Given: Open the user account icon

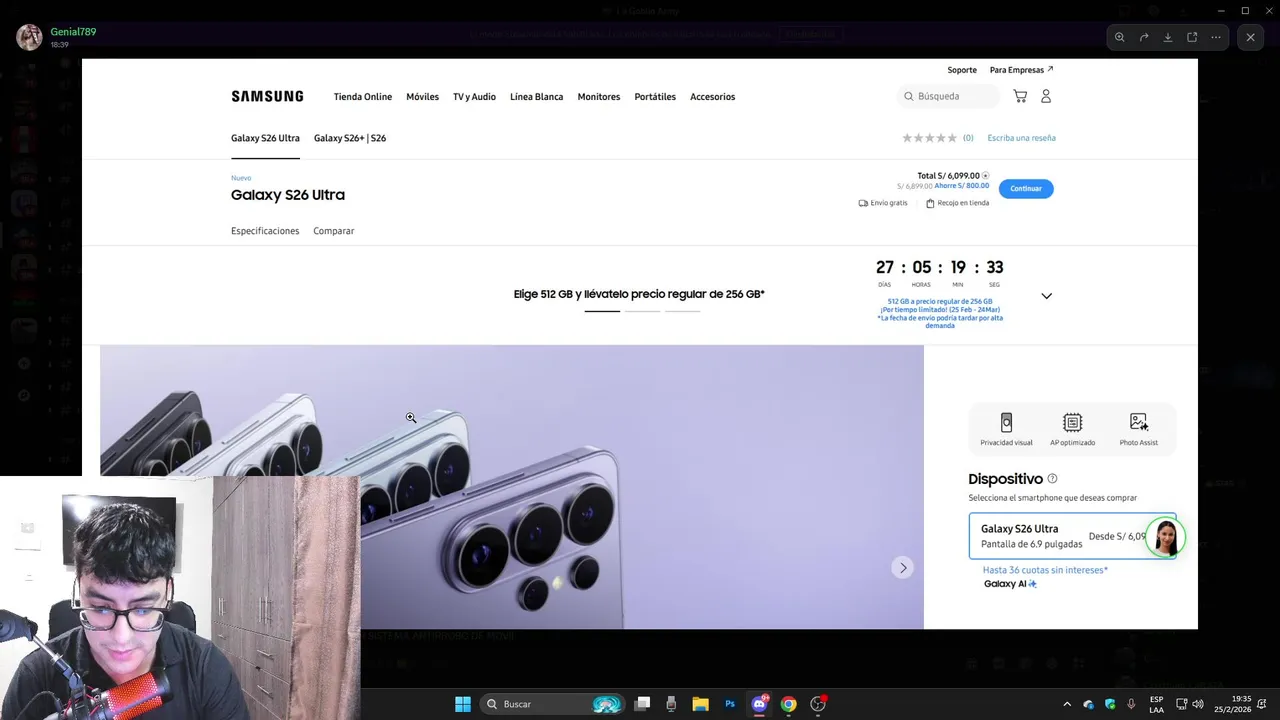Looking at the screenshot, I should [x=1046, y=96].
